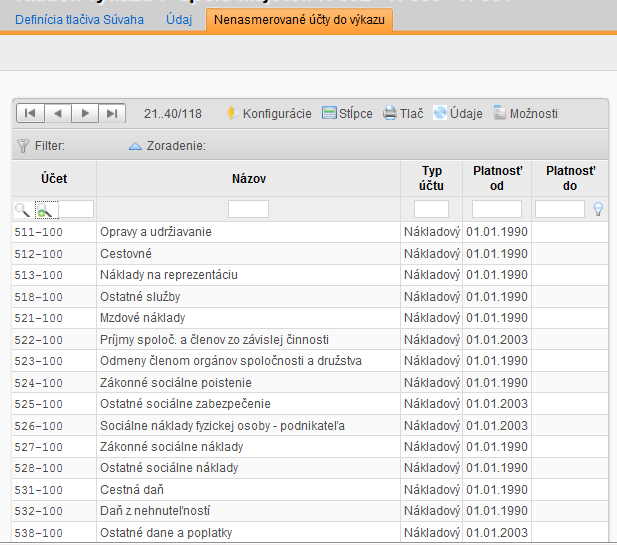Select account 511-100 cell

(x=54, y=232)
